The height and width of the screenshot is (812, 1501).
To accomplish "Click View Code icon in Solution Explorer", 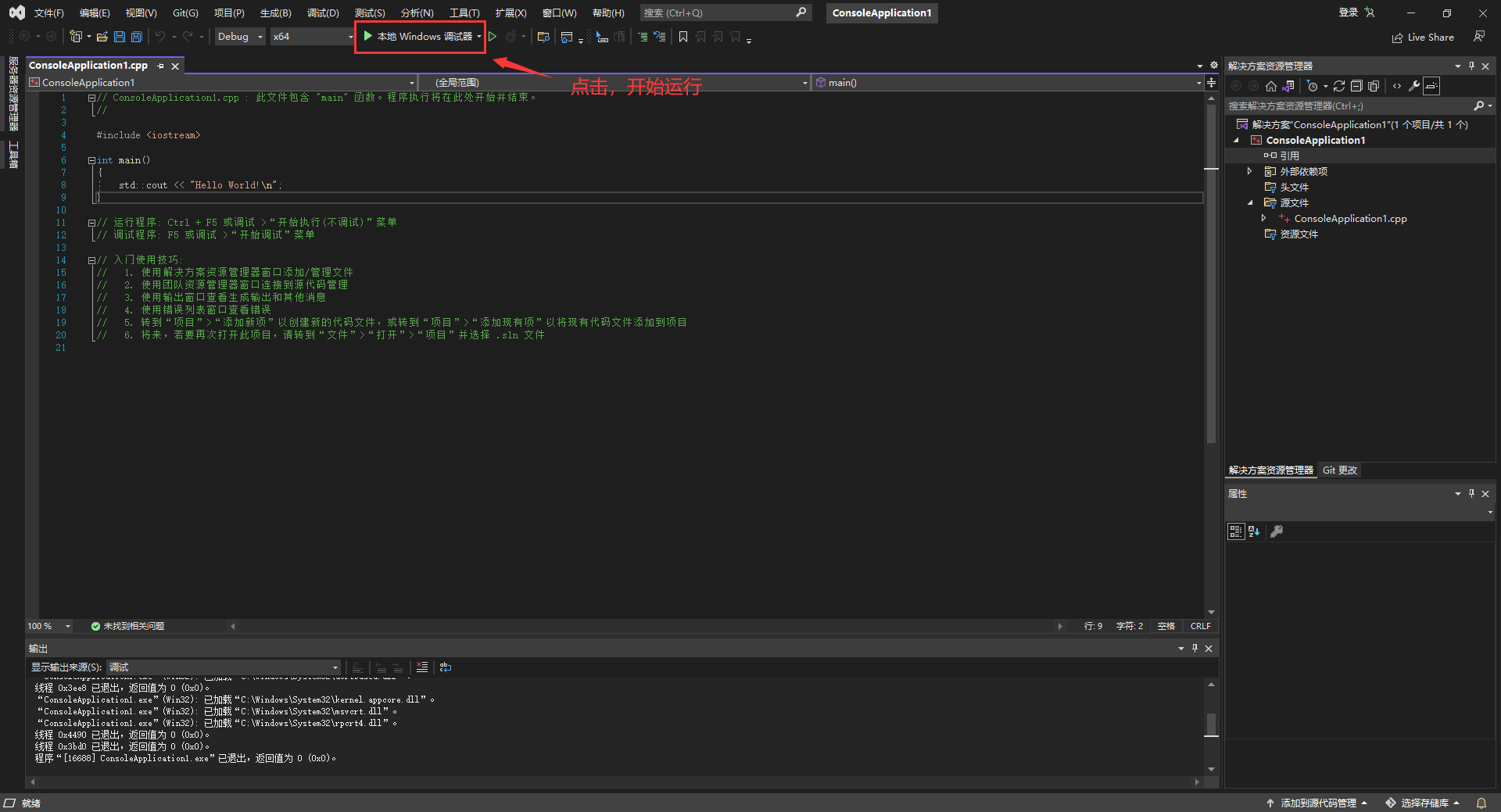I will [1397, 86].
